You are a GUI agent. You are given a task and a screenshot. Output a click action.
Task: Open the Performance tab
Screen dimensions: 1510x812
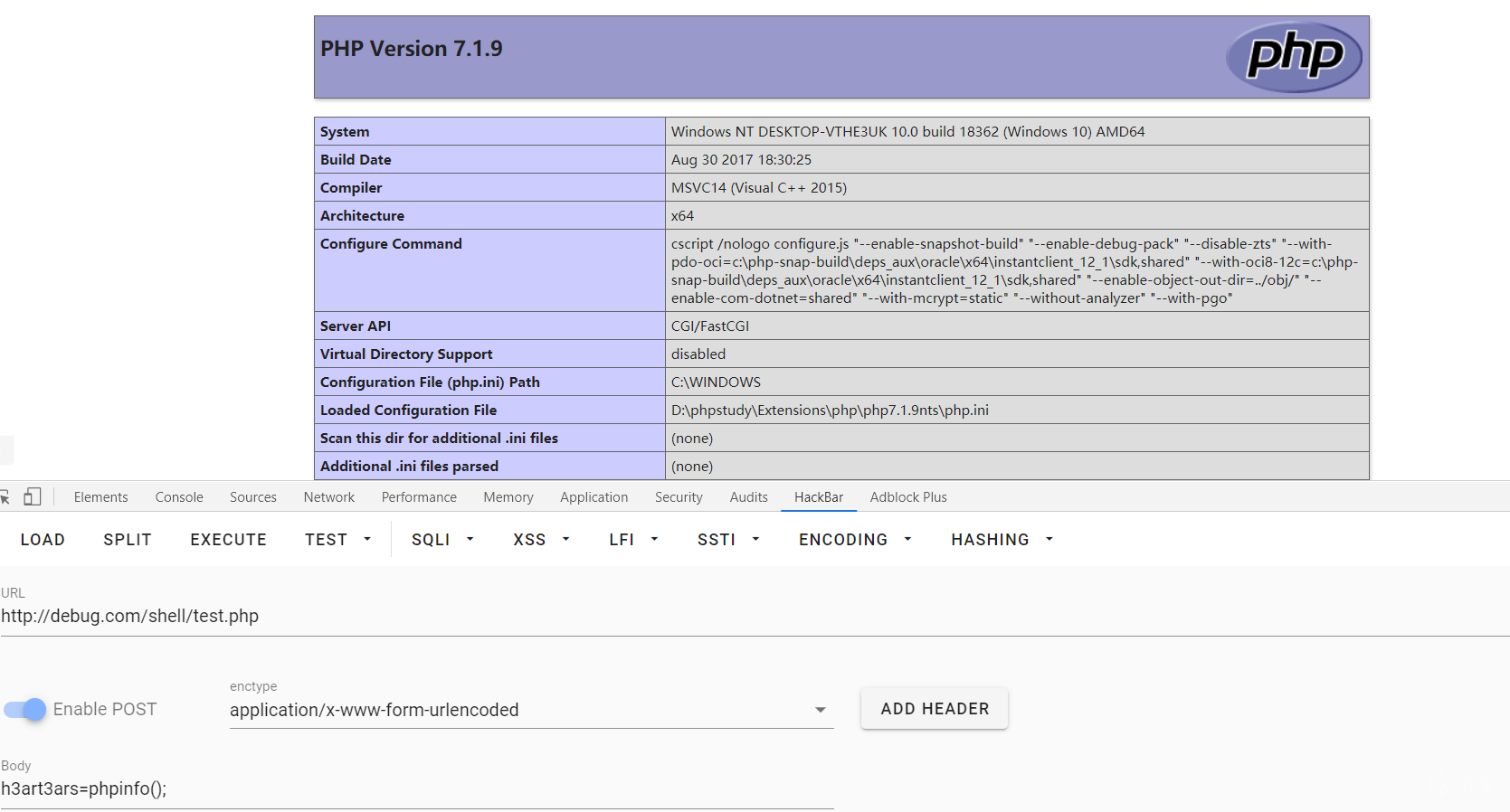coord(419,497)
